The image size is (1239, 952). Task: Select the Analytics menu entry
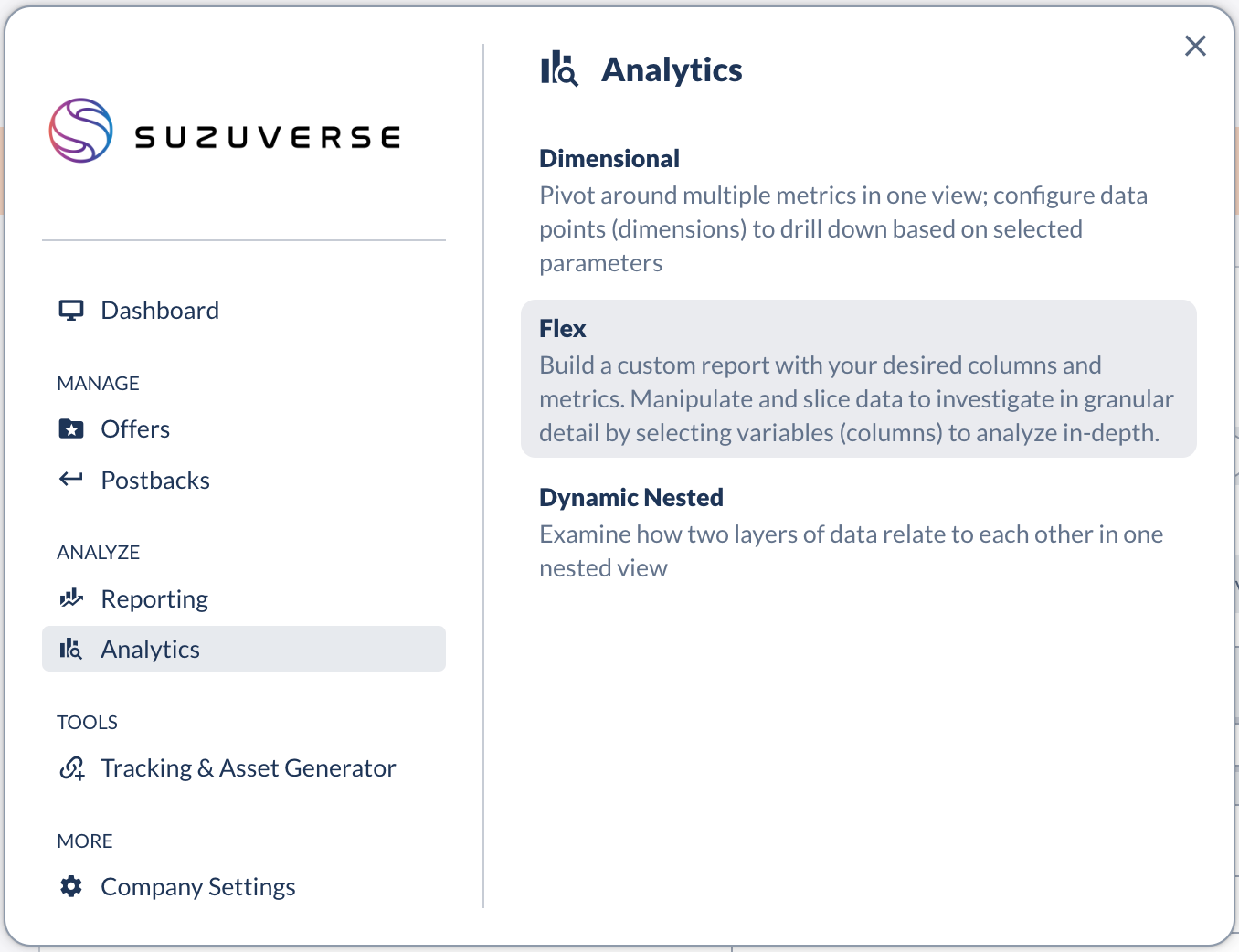pos(151,650)
